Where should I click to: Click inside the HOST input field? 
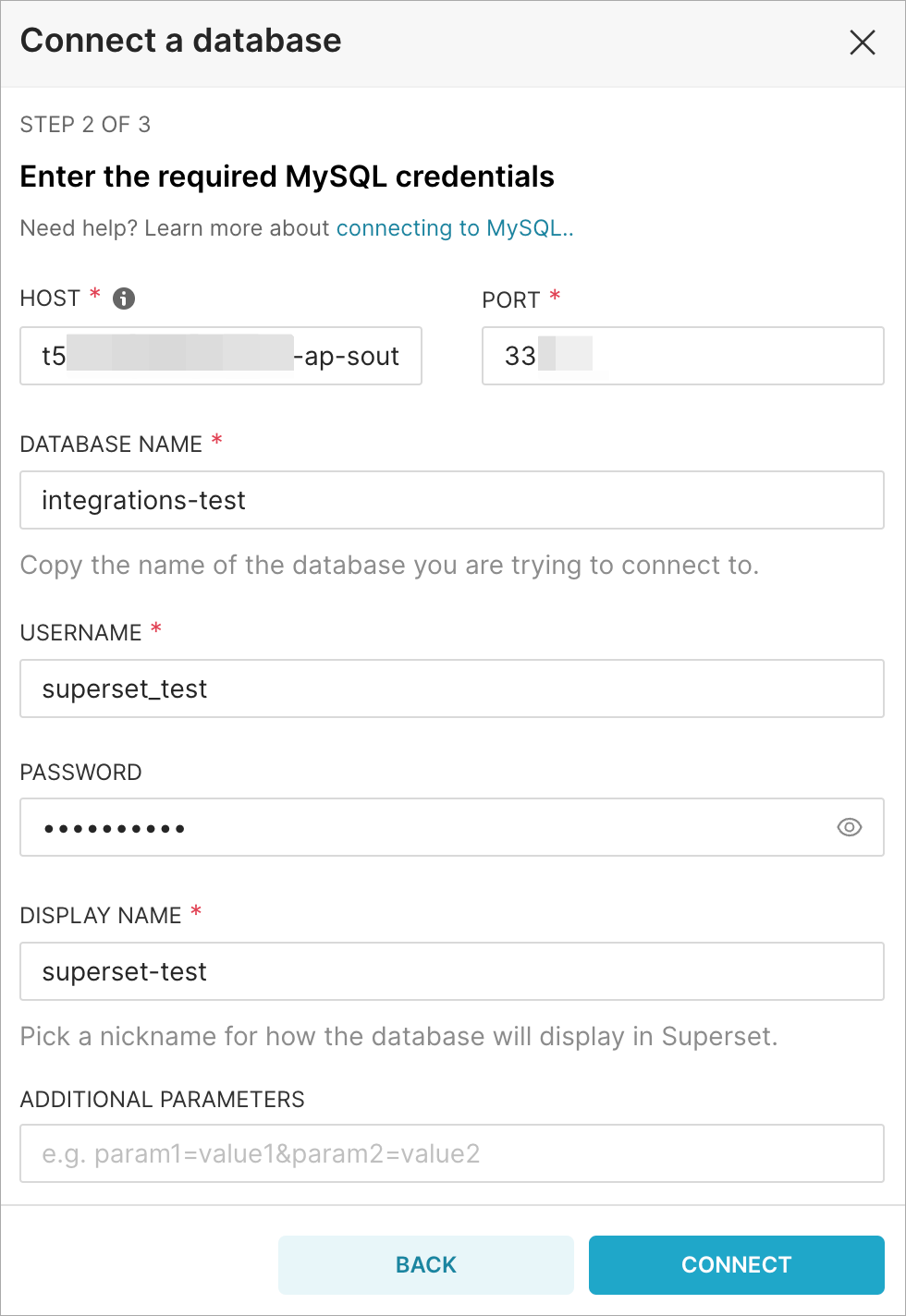click(x=220, y=356)
